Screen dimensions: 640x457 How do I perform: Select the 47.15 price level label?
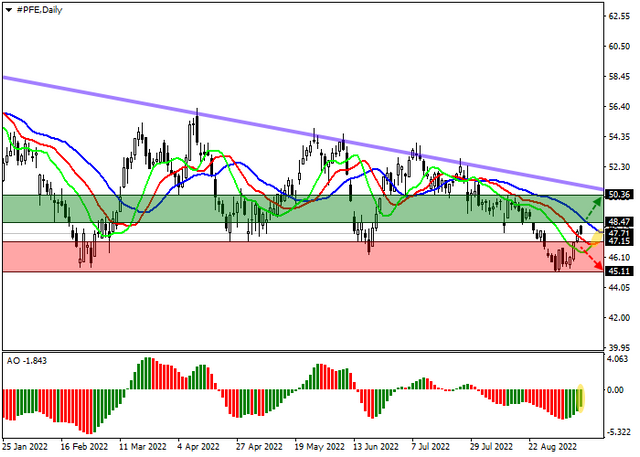point(619,241)
